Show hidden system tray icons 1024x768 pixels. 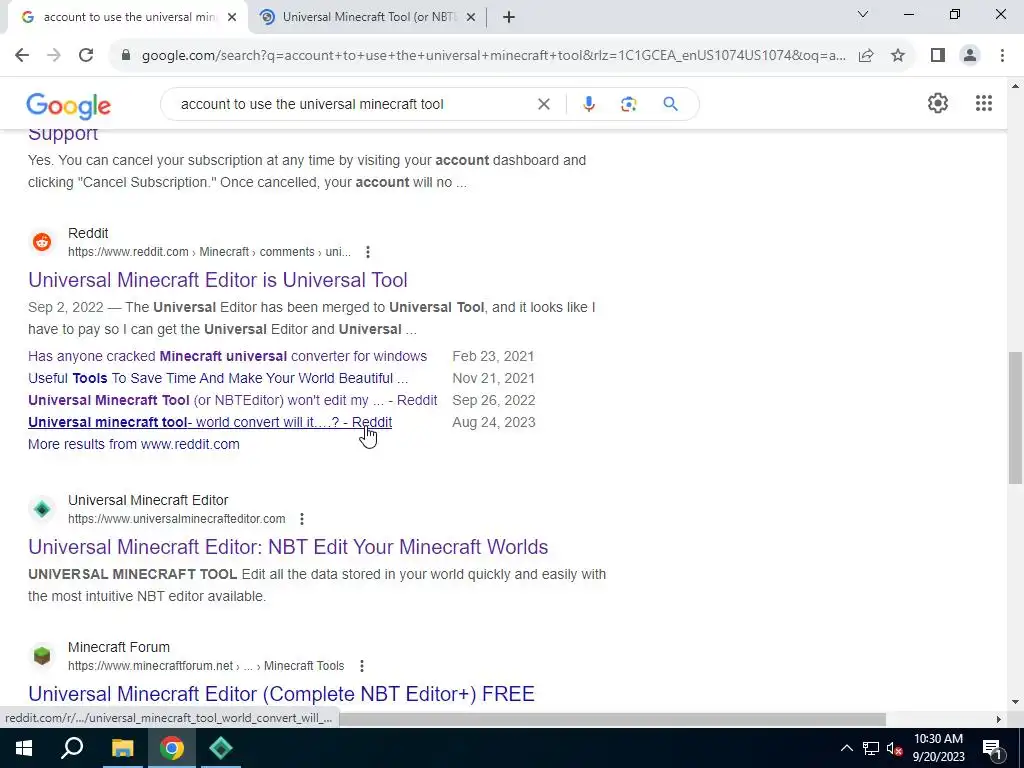(x=846, y=748)
